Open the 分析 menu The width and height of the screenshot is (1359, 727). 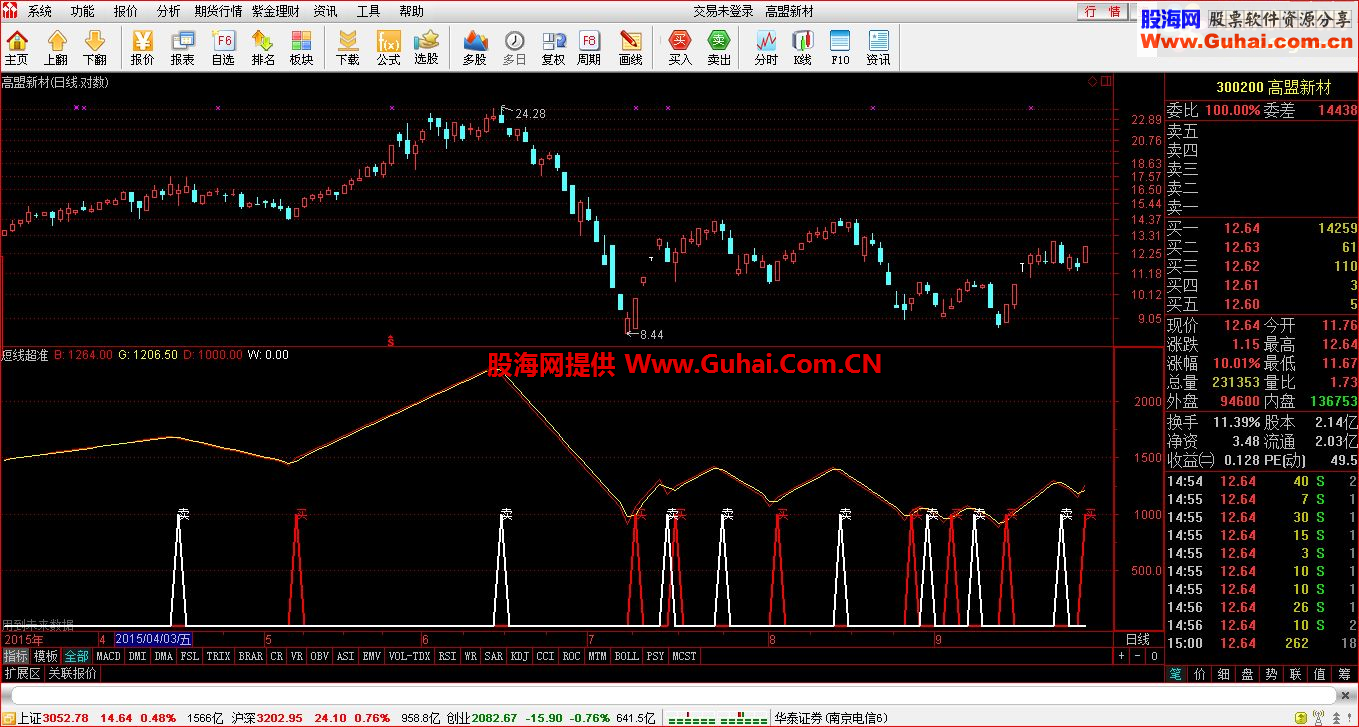pyautogui.click(x=169, y=11)
